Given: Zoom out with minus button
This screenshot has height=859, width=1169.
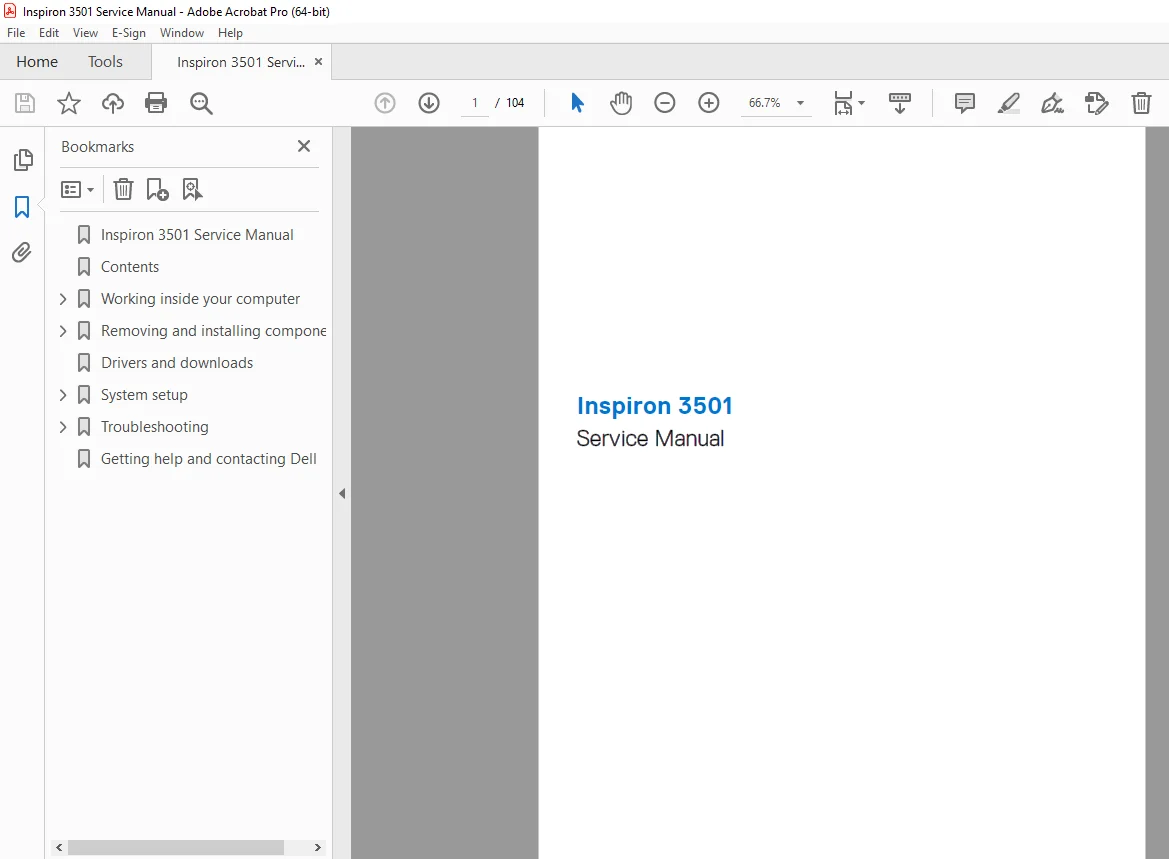Looking at the screenshot, I should coord(664,103).
